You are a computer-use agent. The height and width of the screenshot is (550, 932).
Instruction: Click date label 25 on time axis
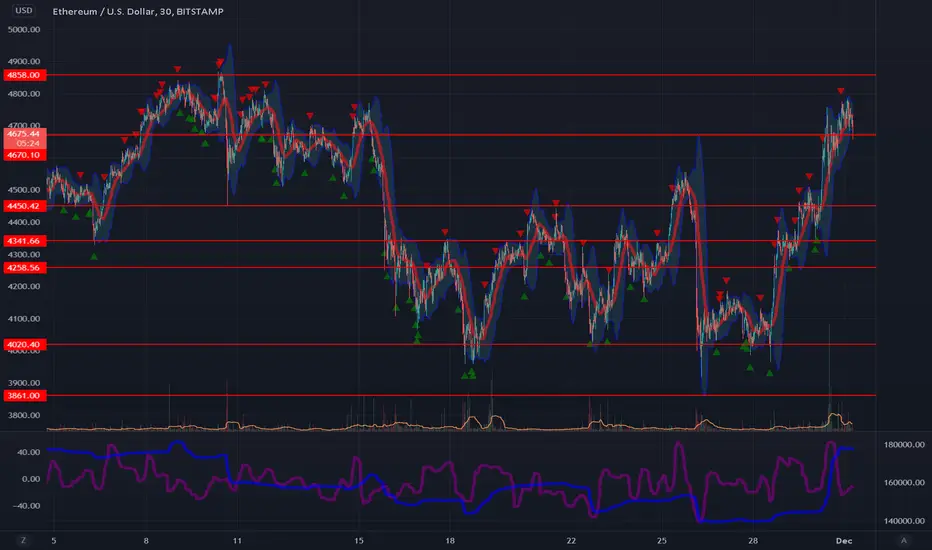click(x=662, y=540)
